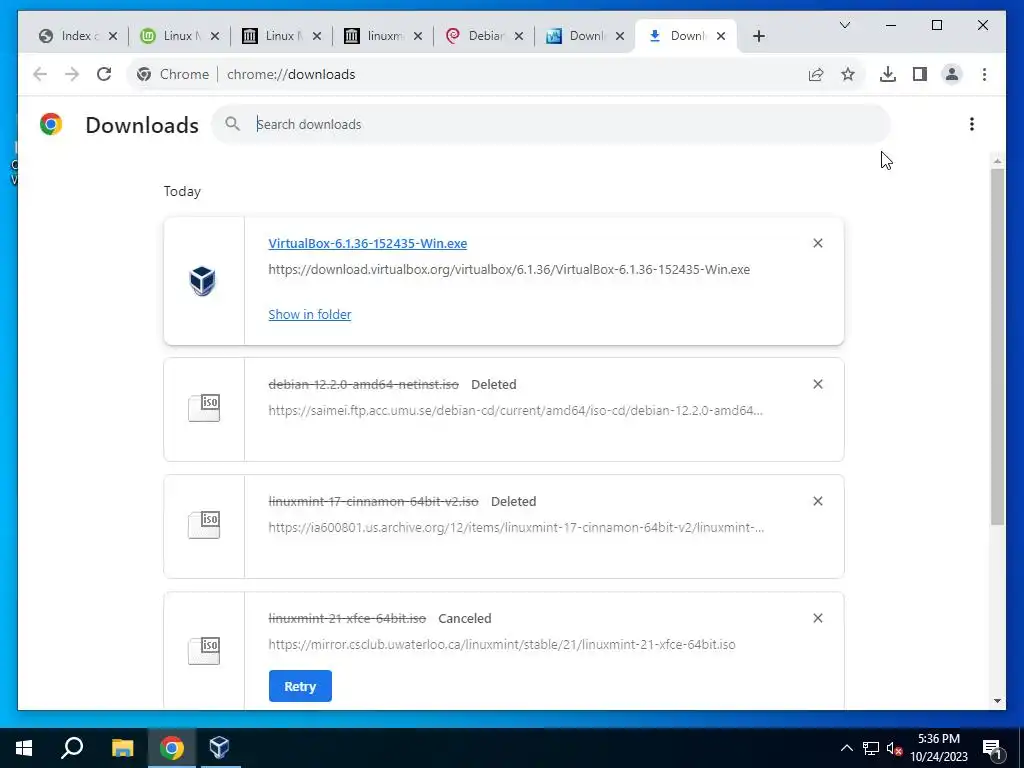Switch to the linuxm archive tab
The image size is (1024, 768).
384,36
